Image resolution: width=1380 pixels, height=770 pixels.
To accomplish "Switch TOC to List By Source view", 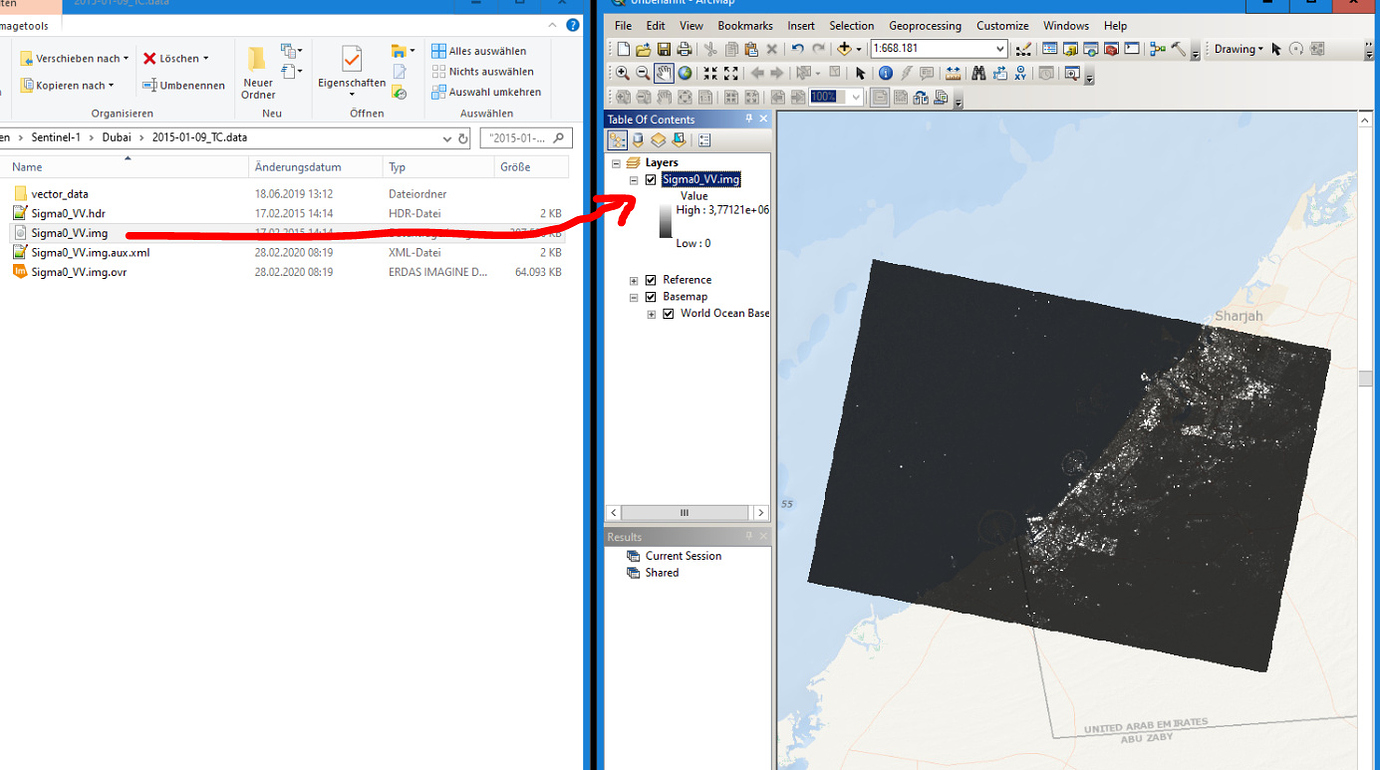I will tap(638, 140).
